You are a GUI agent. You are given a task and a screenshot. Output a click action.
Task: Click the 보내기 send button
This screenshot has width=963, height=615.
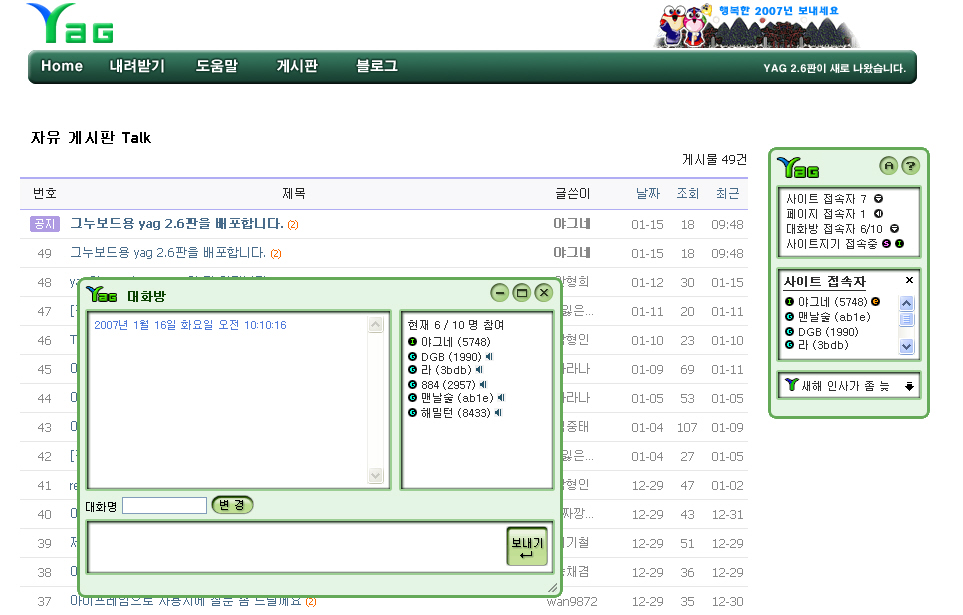(x=526, y=546)
